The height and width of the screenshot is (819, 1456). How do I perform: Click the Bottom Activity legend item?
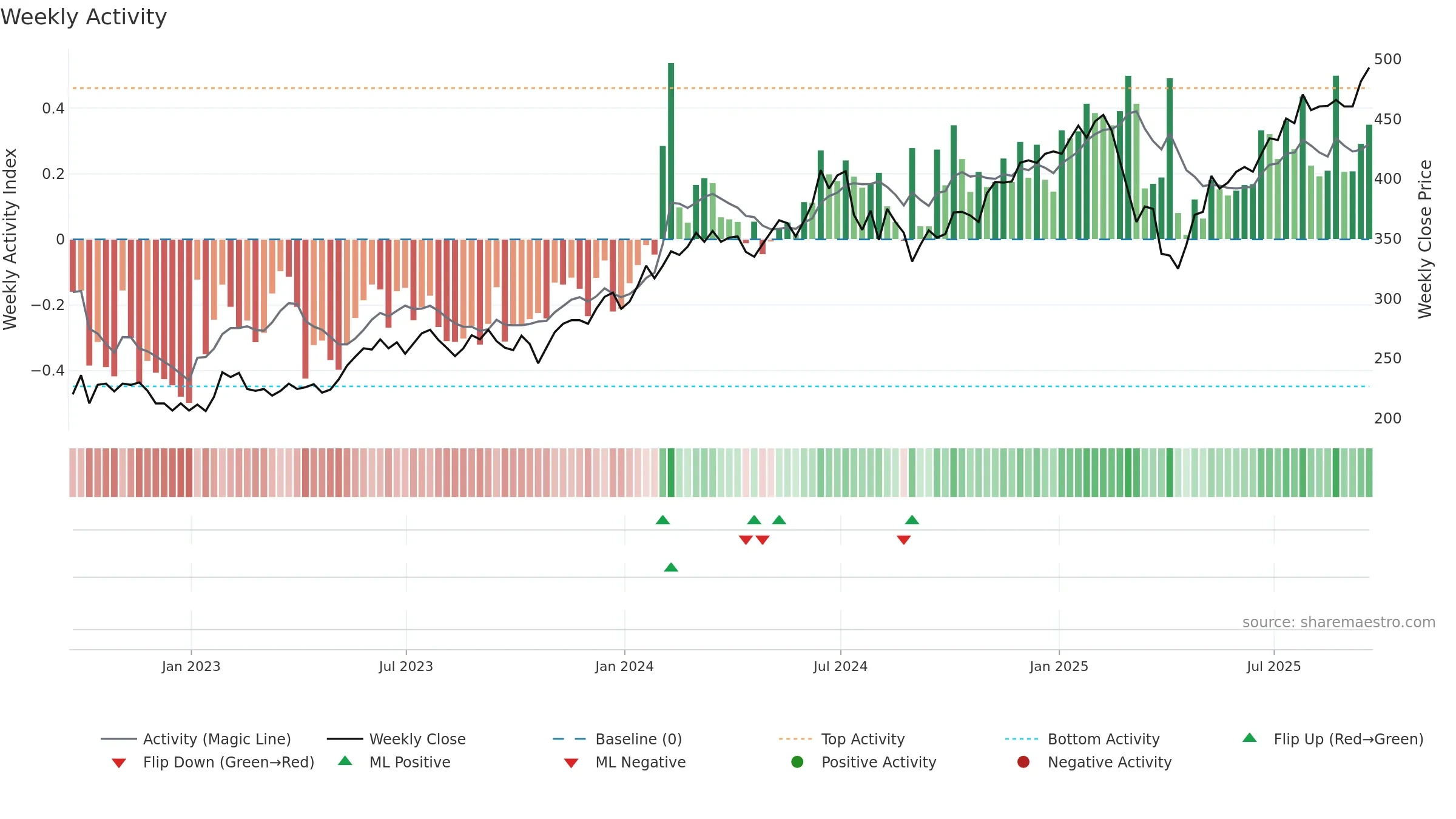[x=1082, y=739]
